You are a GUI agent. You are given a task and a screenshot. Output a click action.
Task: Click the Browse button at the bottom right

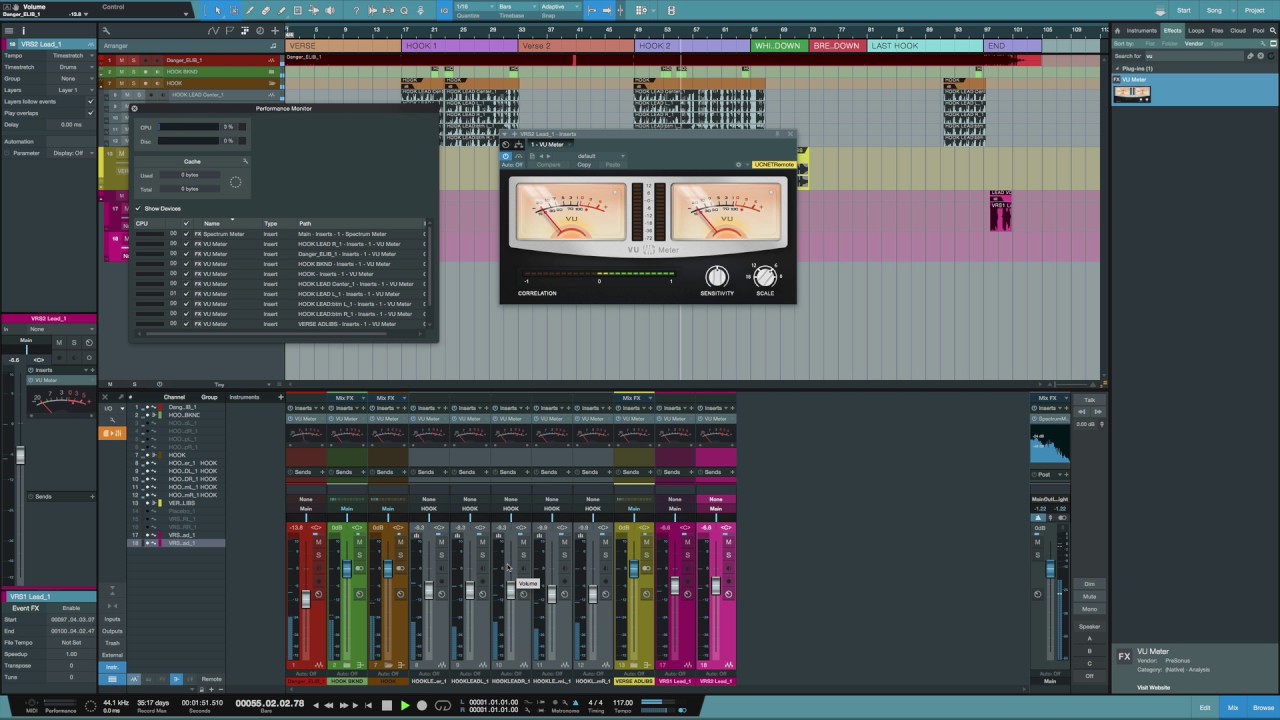1263,708
